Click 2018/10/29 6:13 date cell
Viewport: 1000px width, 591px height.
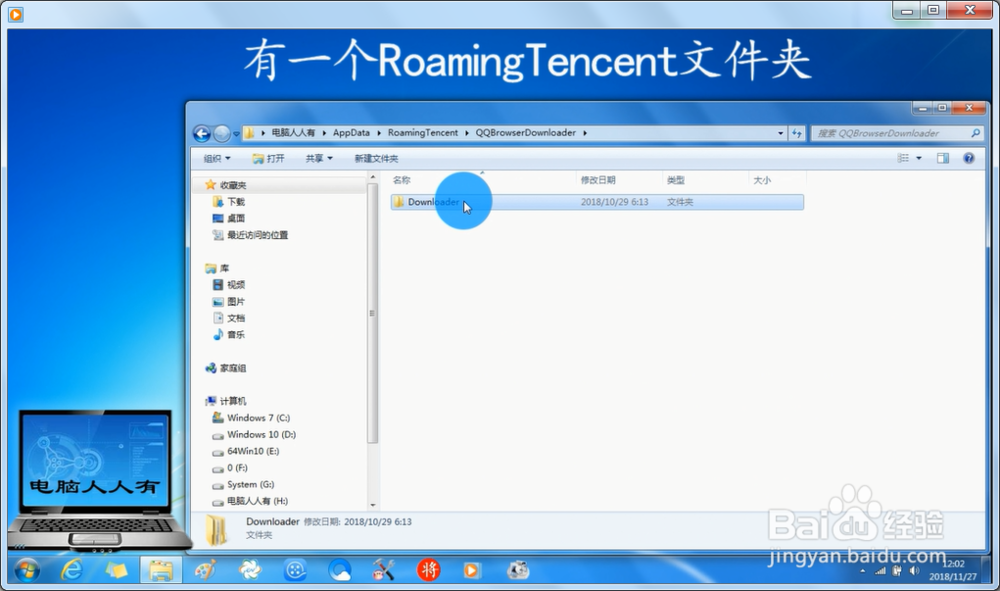pyautogui.click(x=614, y=202)
